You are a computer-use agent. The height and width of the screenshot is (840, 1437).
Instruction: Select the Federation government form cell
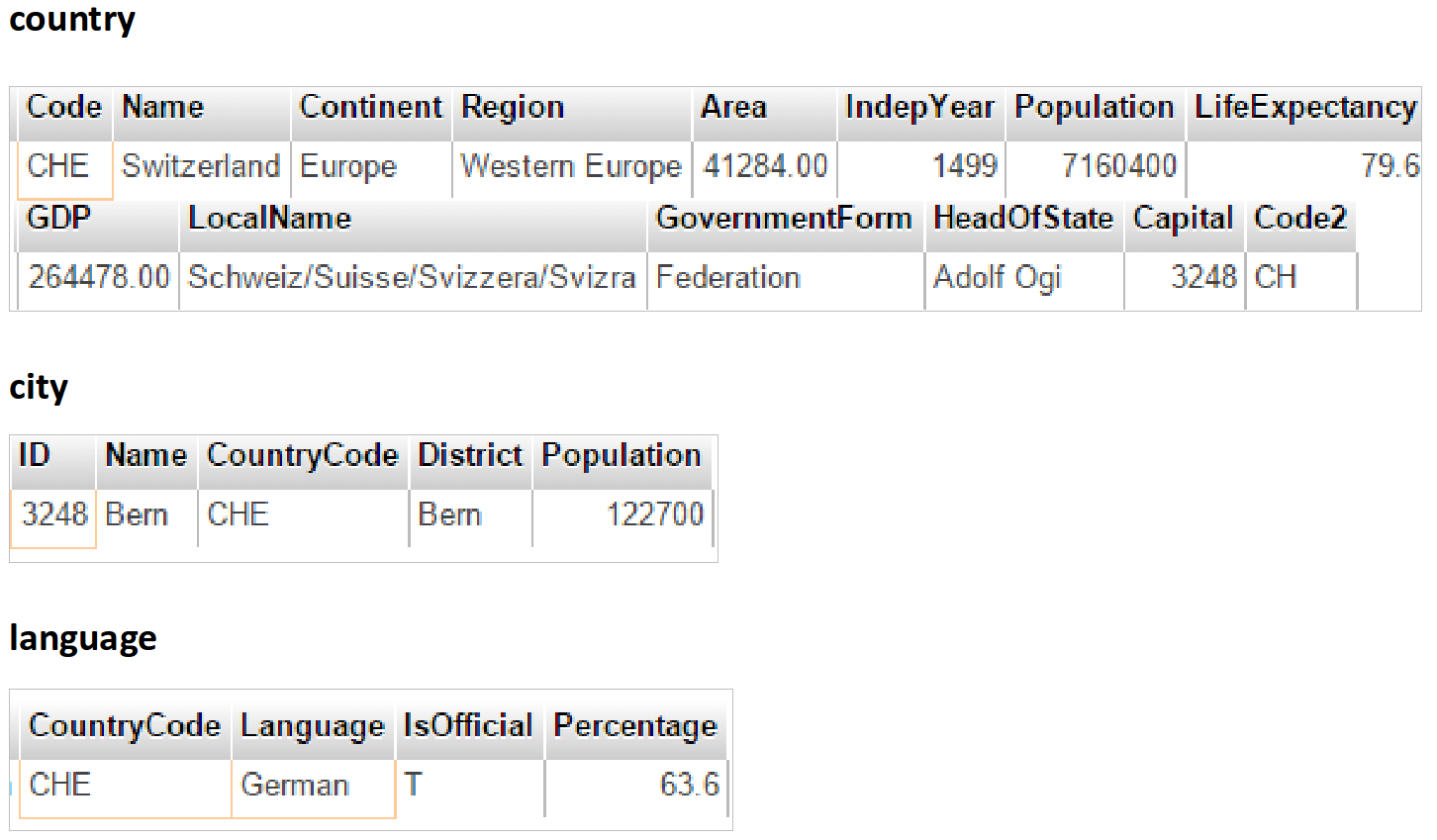728,278
